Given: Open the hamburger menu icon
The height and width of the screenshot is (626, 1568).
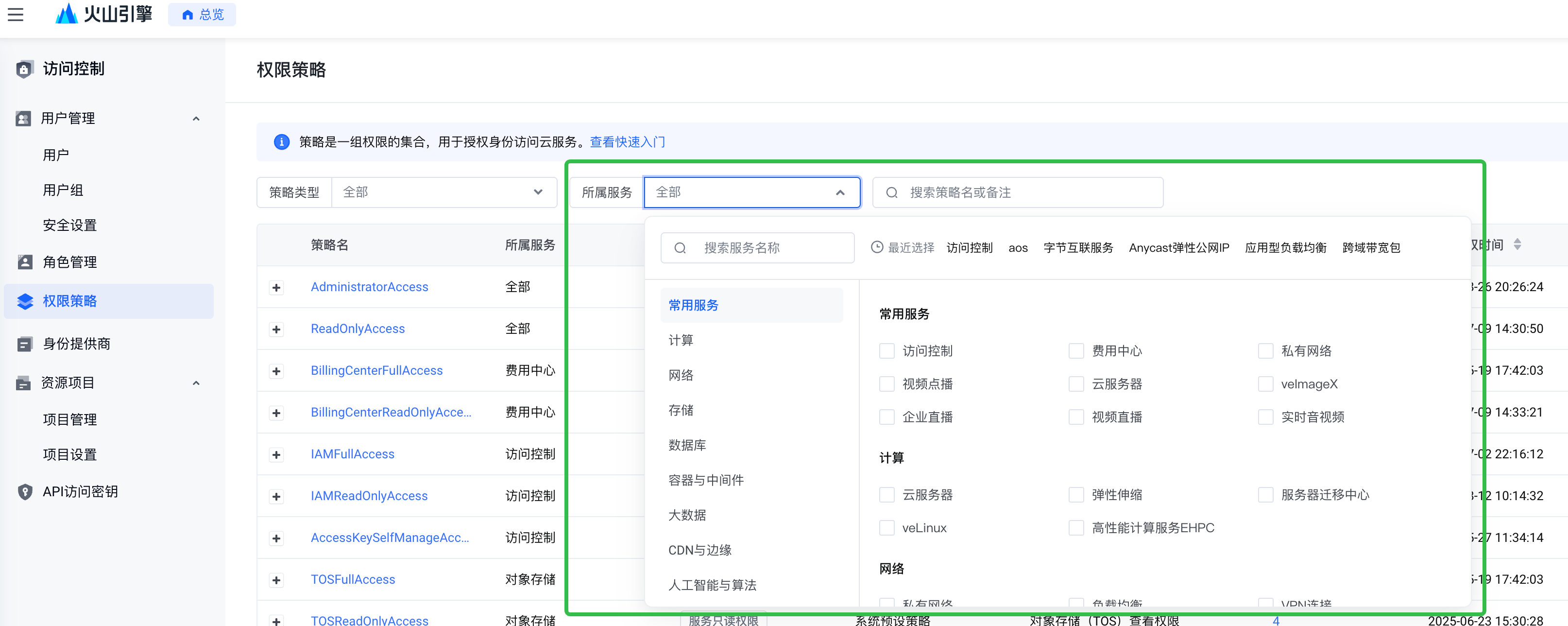Looking at the screenshot, I should click(16, 15).
